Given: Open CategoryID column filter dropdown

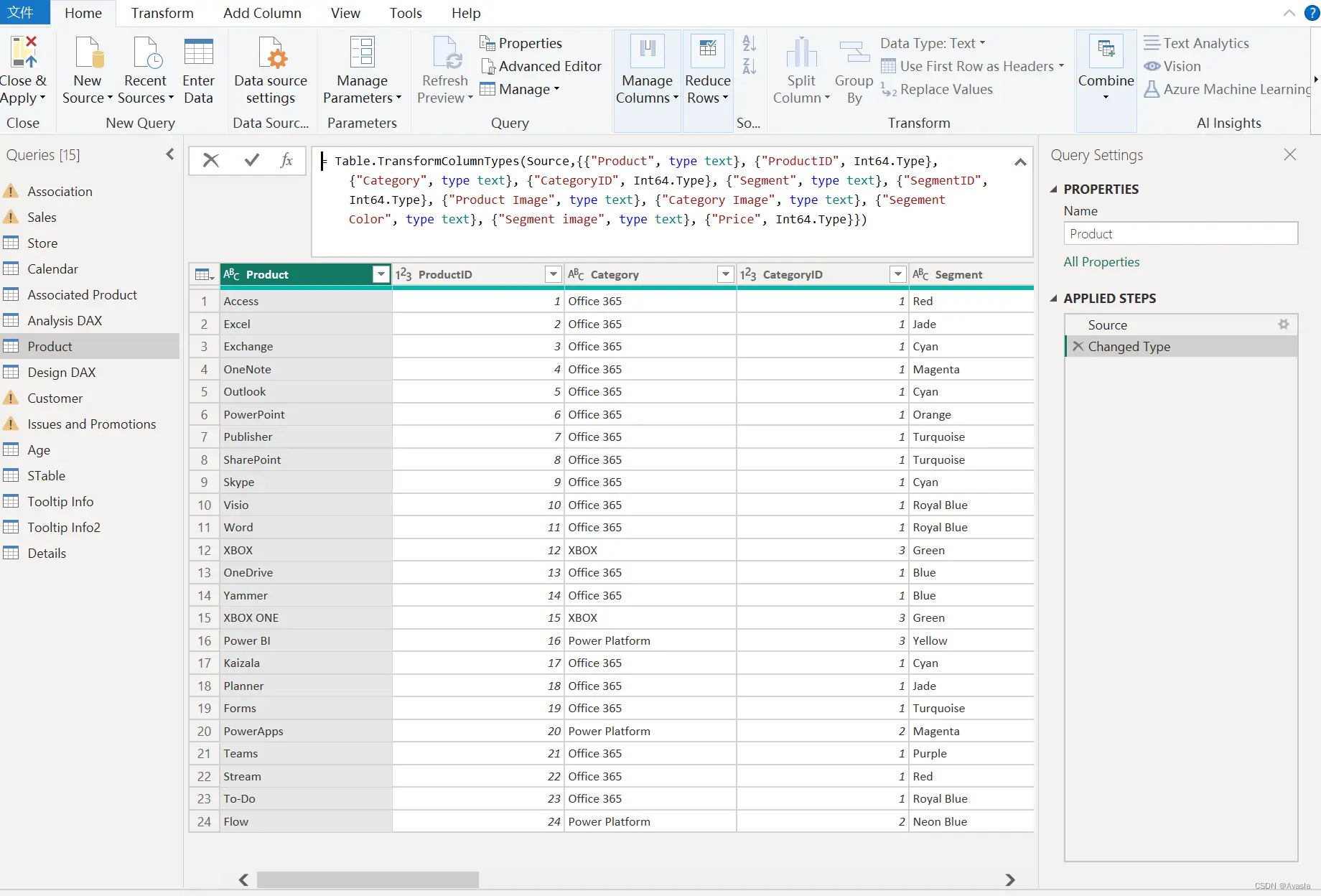Looking at the screenshot, I should [898, 274].
